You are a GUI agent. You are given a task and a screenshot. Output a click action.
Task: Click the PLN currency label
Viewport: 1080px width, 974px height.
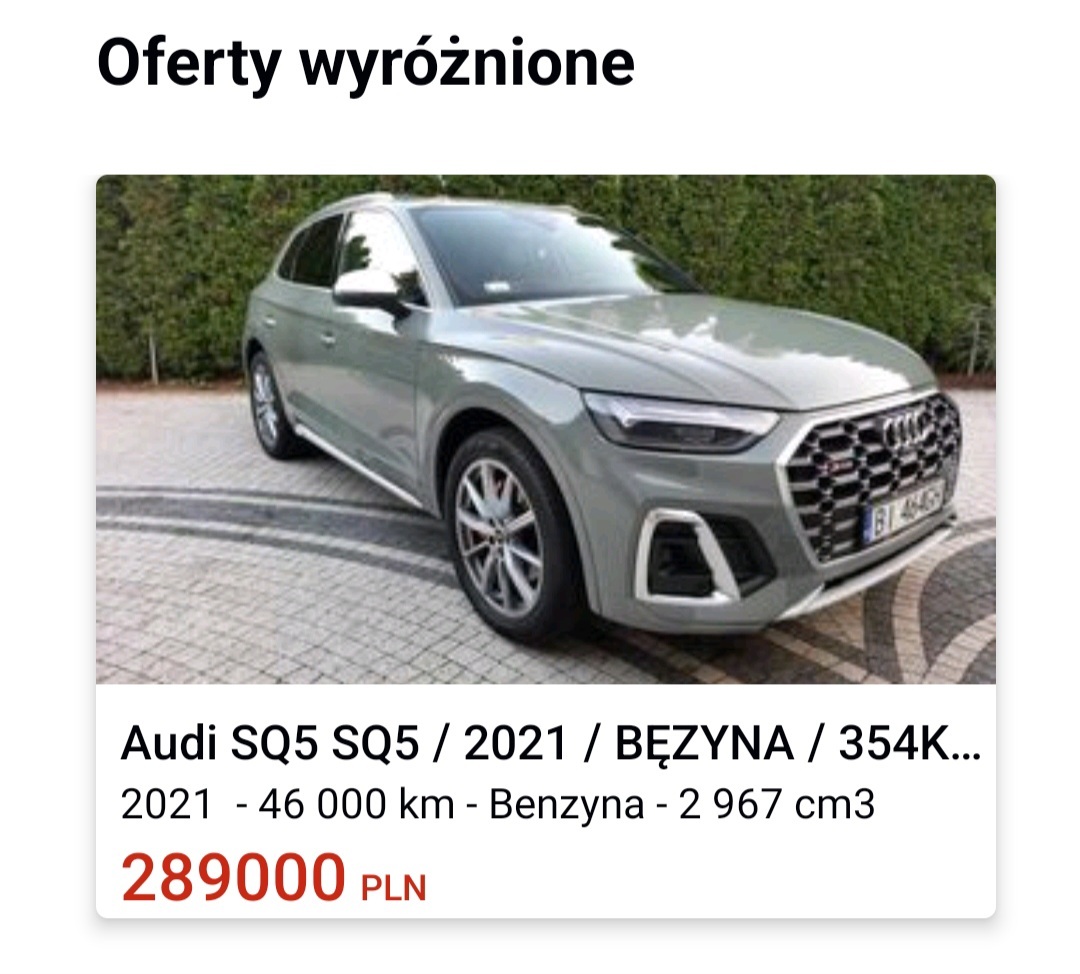[394, 888]
